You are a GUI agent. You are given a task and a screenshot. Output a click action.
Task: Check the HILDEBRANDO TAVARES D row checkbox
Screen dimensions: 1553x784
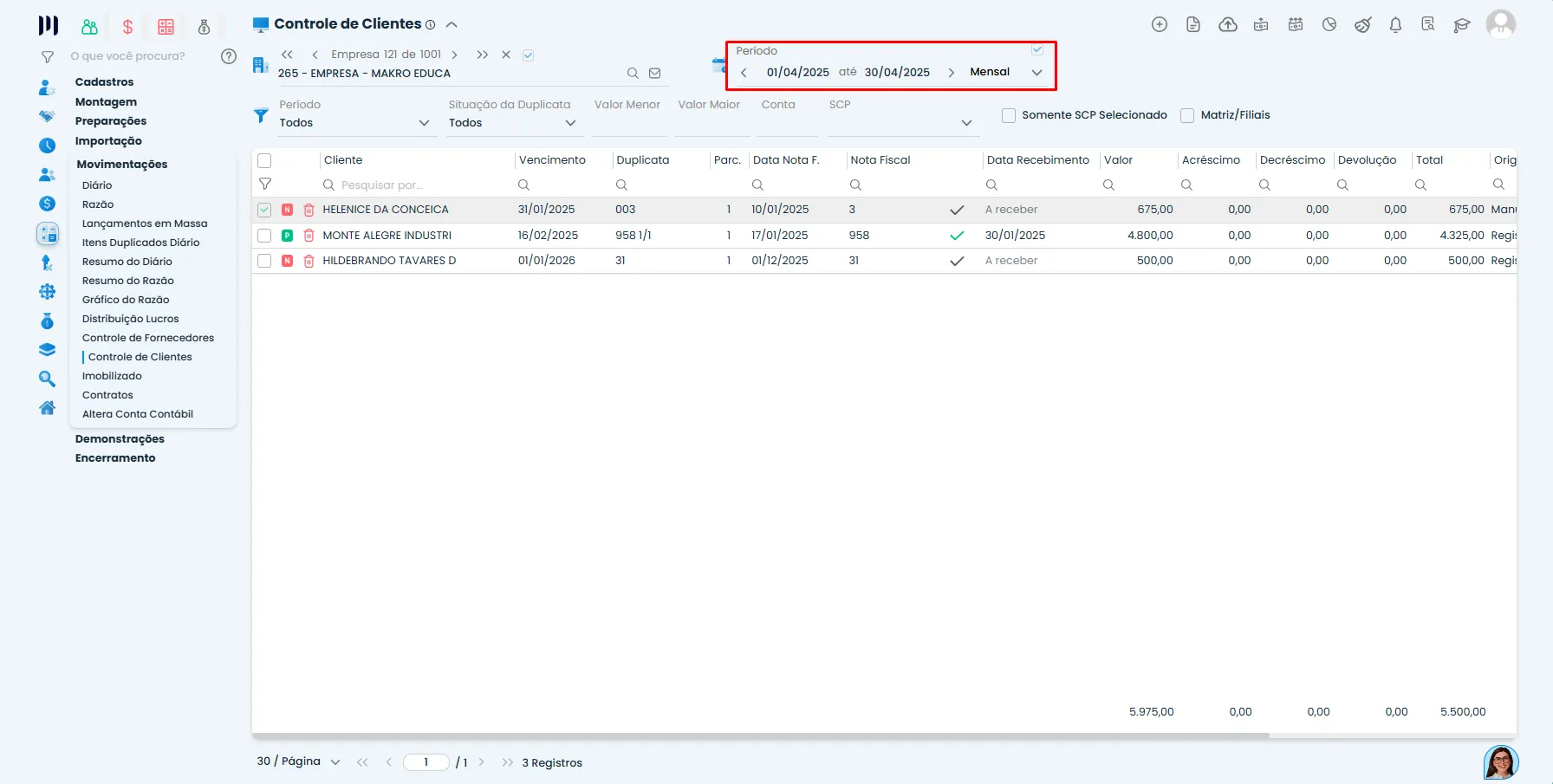[264, 261]
